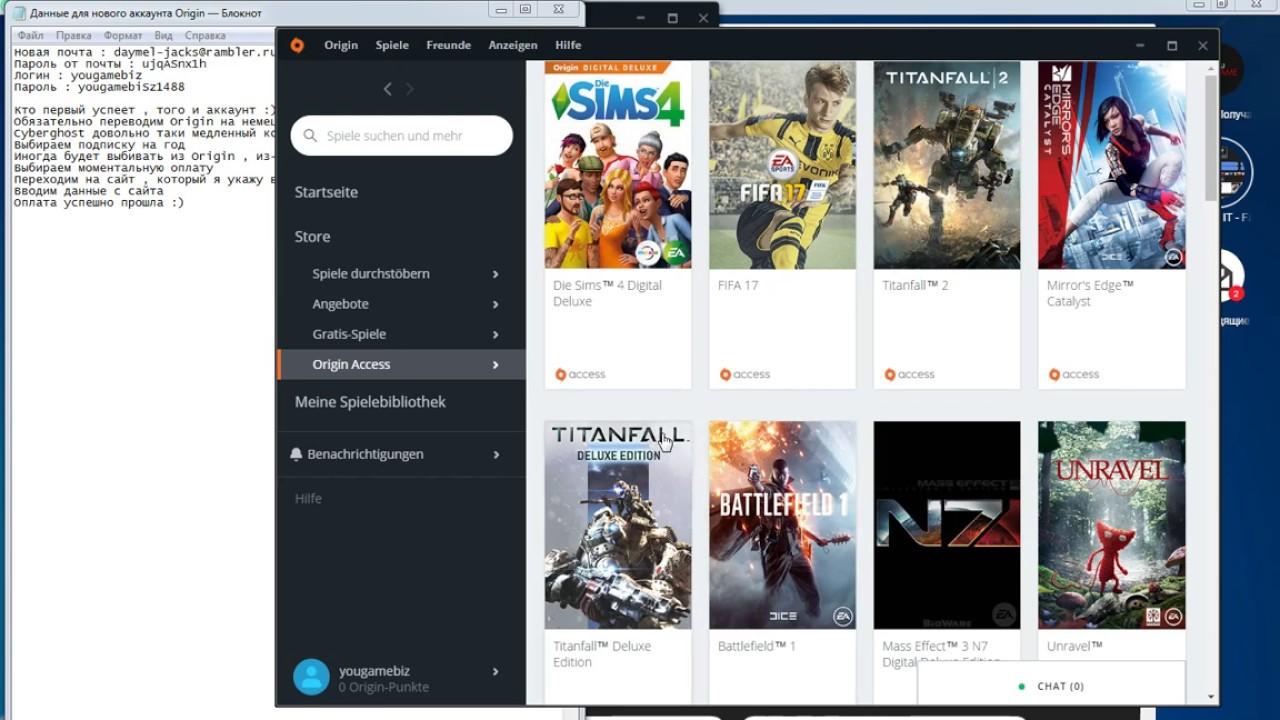Viewport: 1280px width, 720px height.
Task: Click the Hilfe link in the sidebar
Action: [x=308, y=498]
